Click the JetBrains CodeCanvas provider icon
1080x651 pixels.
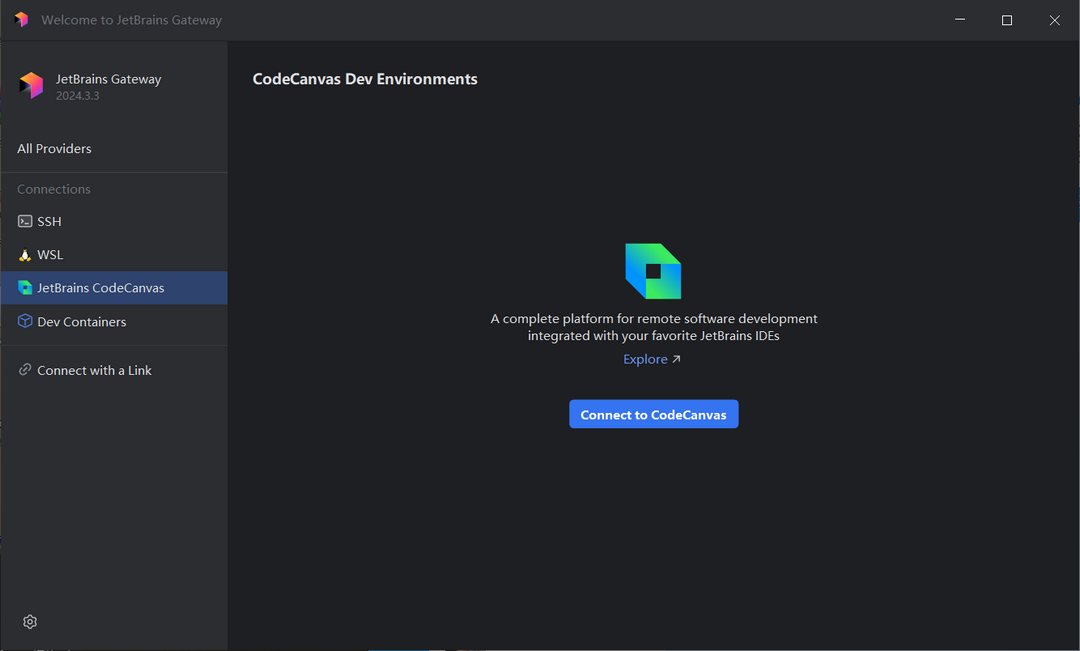25,287
